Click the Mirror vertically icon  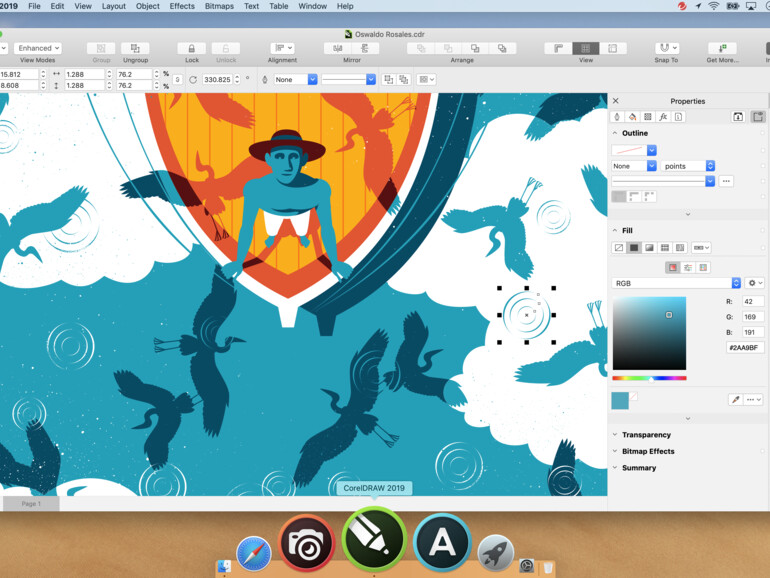tap(365, 48)
